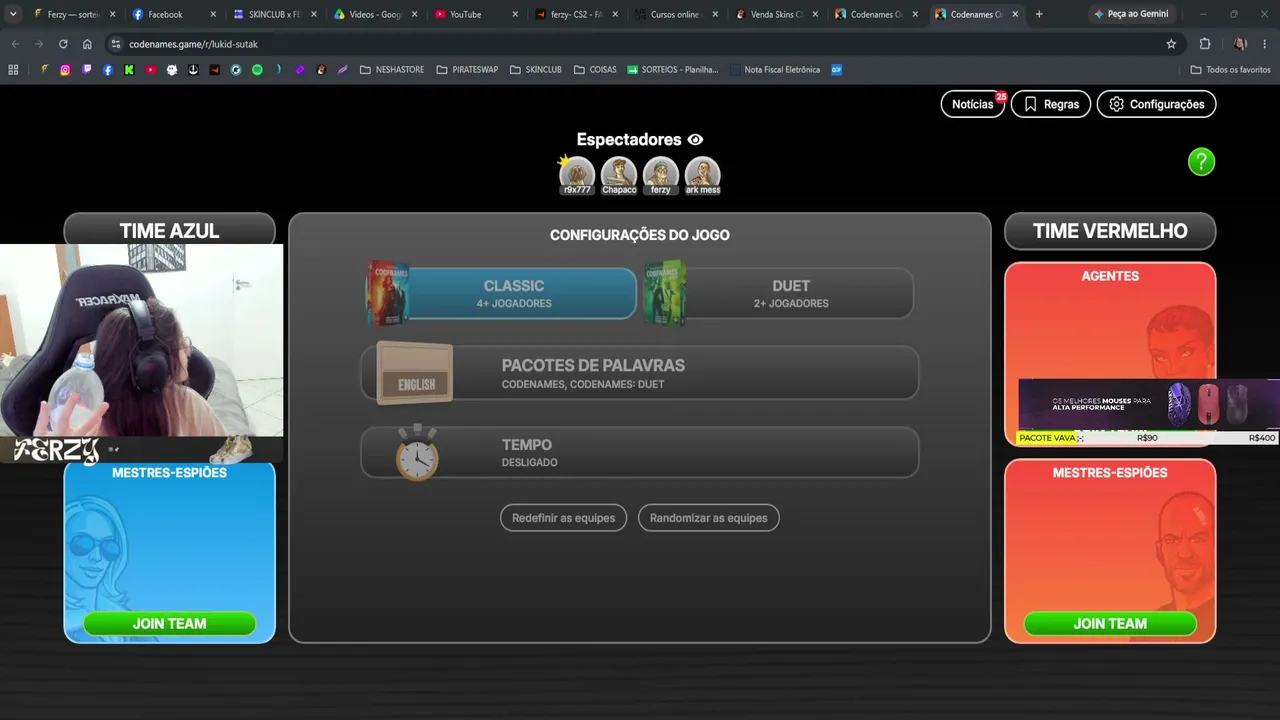
Task: Click spectator avatar Chapaco
Action: (x=619, y=175)
